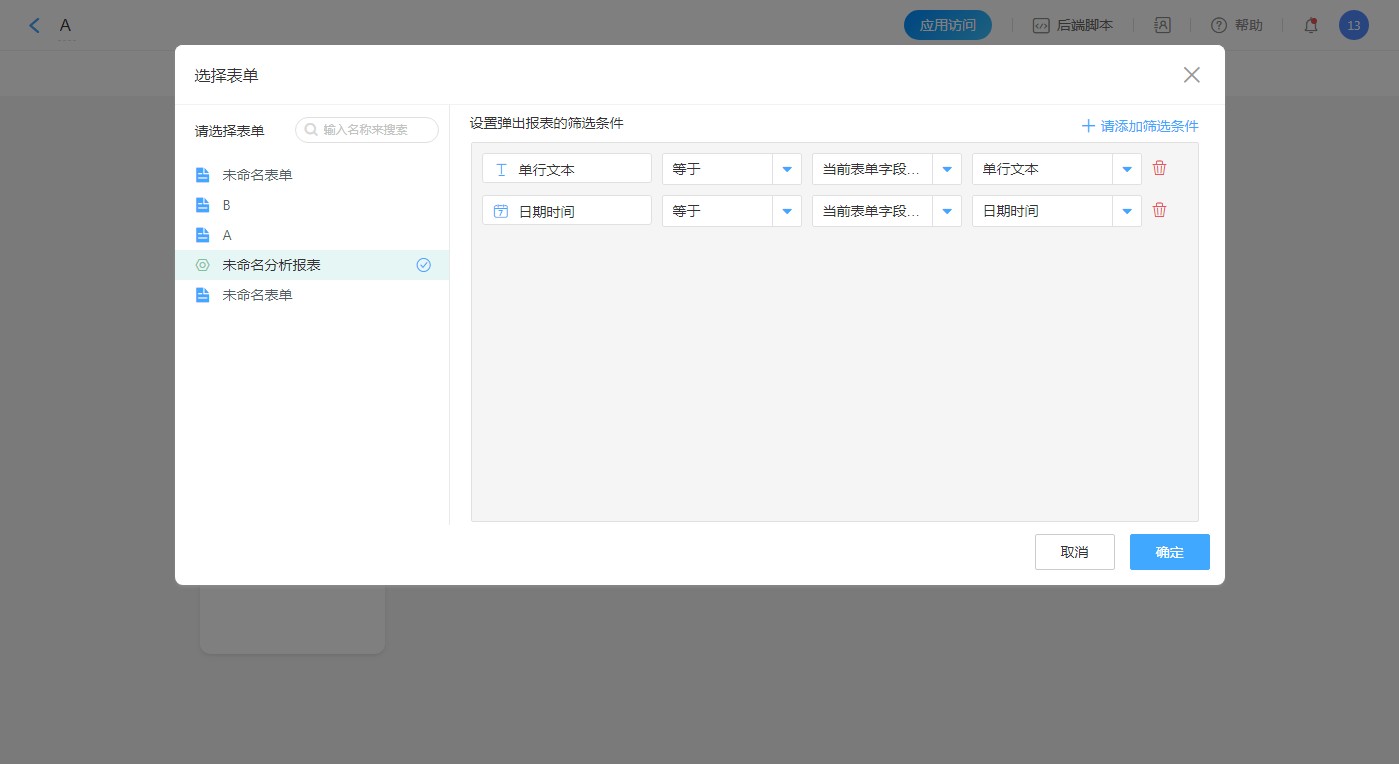Screen dimensions: 1399x764
Task: Open 单行文本 value dropdown in first row
Action: [x=1126, y=169]
